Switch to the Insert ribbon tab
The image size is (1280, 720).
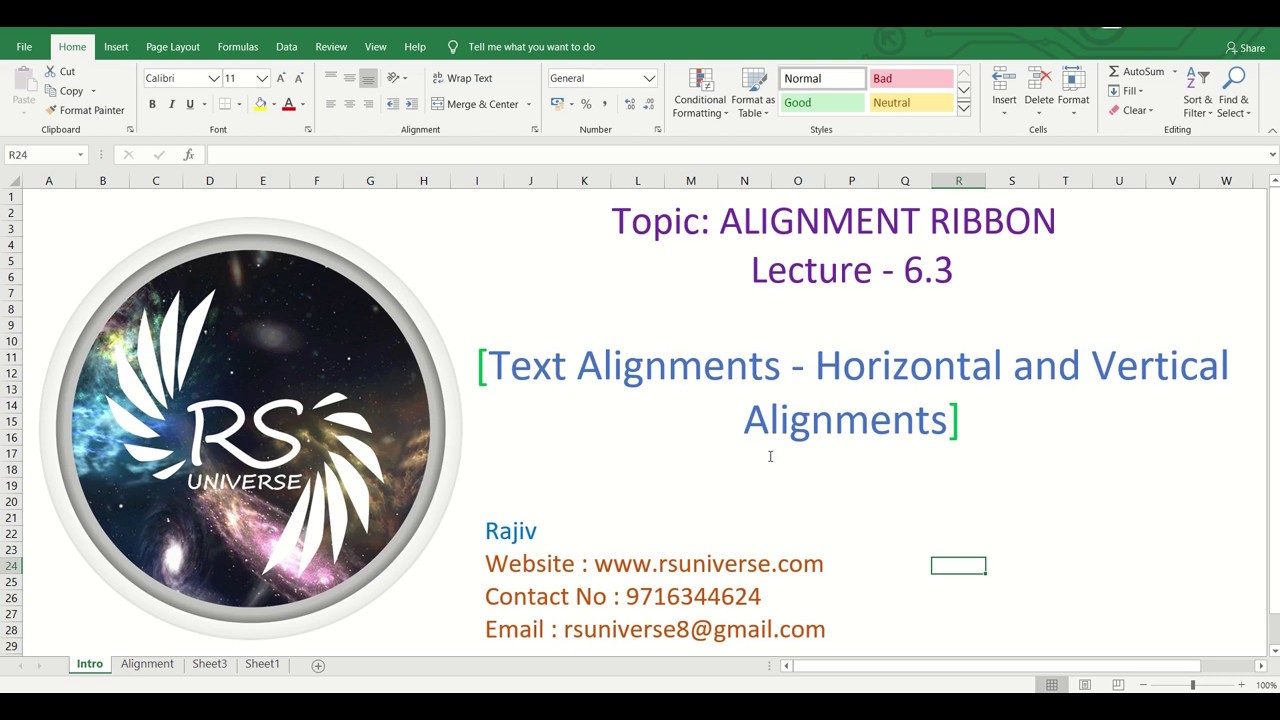coord(116,47)
